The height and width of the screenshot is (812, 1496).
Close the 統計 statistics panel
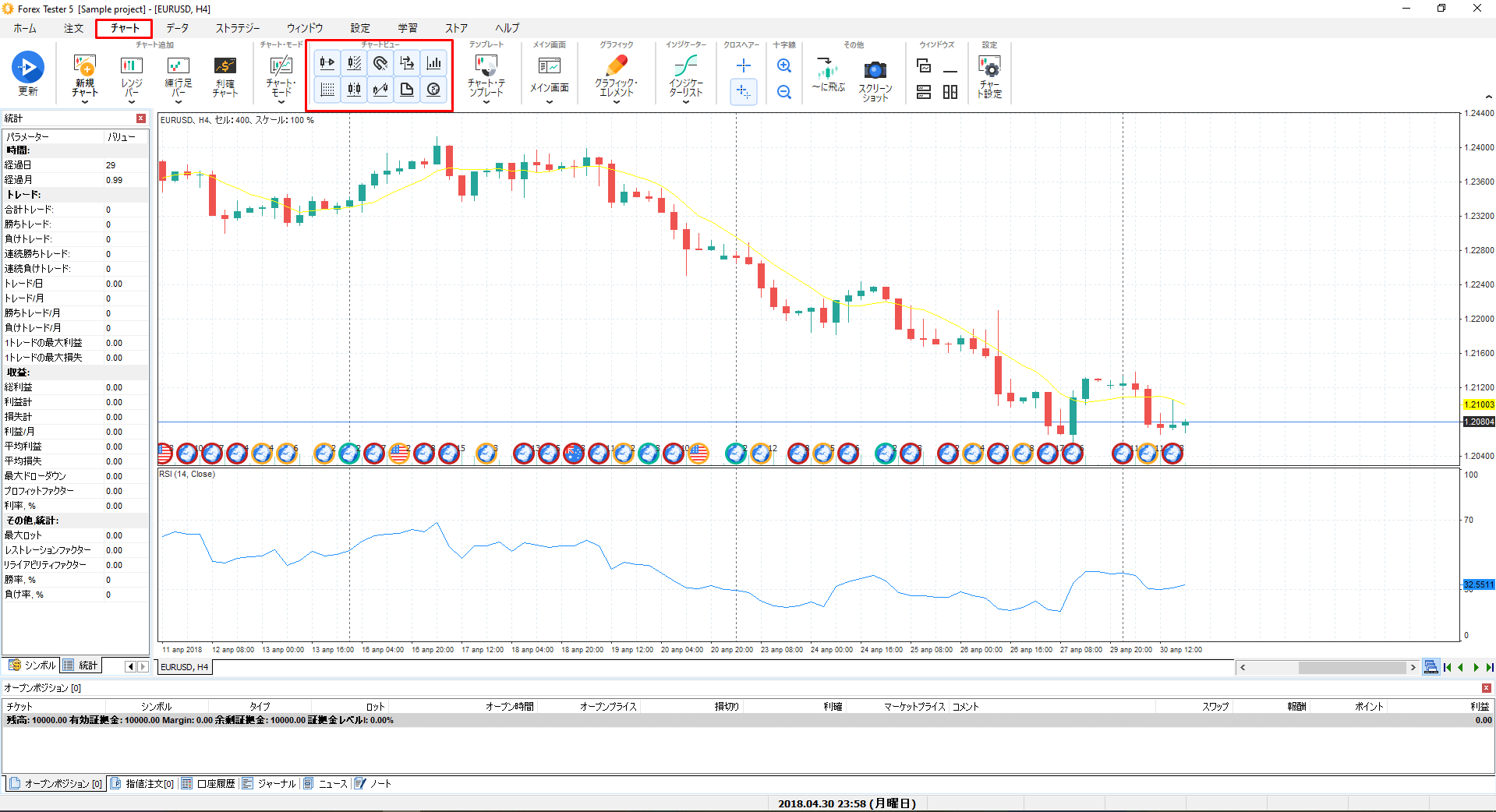tap(141, 118)
